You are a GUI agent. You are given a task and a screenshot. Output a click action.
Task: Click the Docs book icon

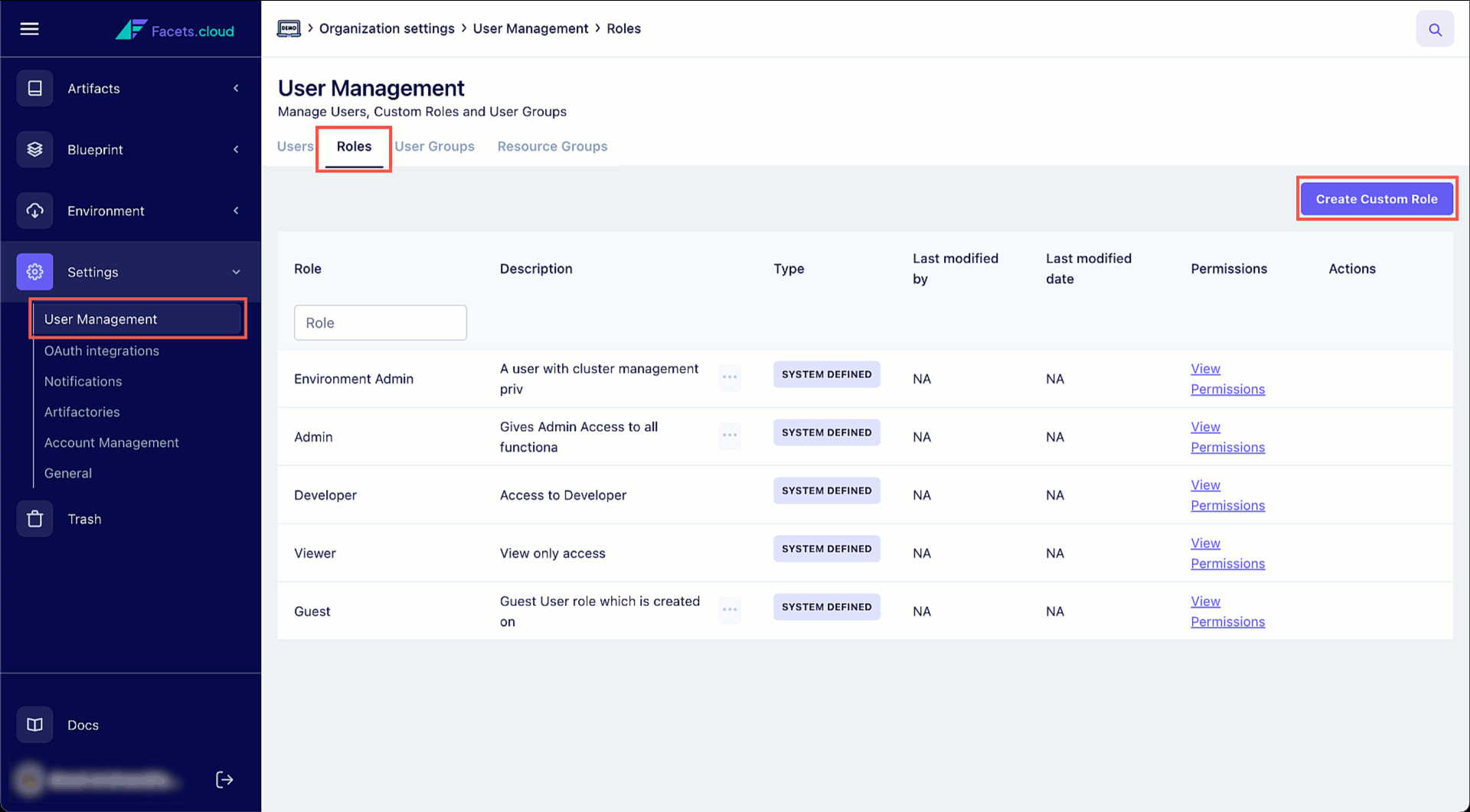point(34,724)
